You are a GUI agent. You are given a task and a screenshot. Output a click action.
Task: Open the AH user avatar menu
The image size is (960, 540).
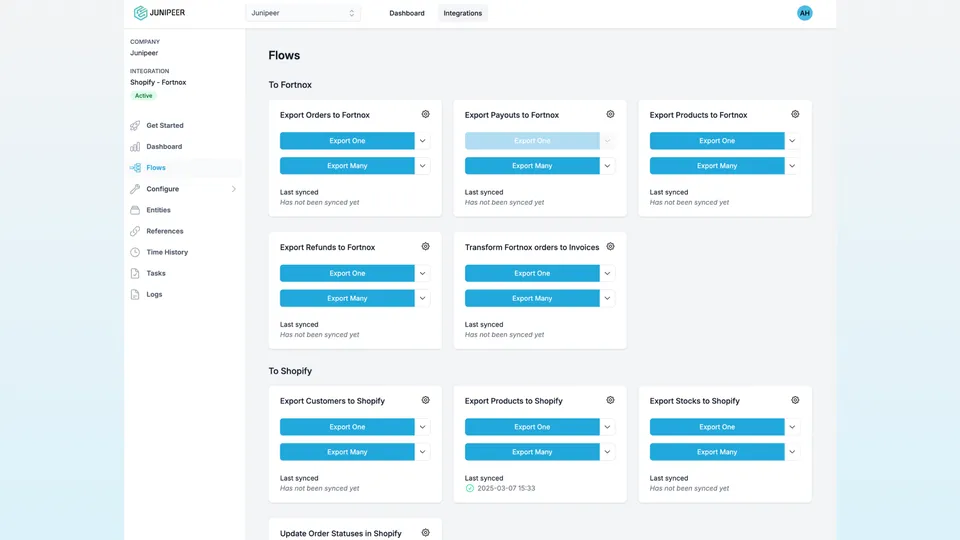[804, 13]
